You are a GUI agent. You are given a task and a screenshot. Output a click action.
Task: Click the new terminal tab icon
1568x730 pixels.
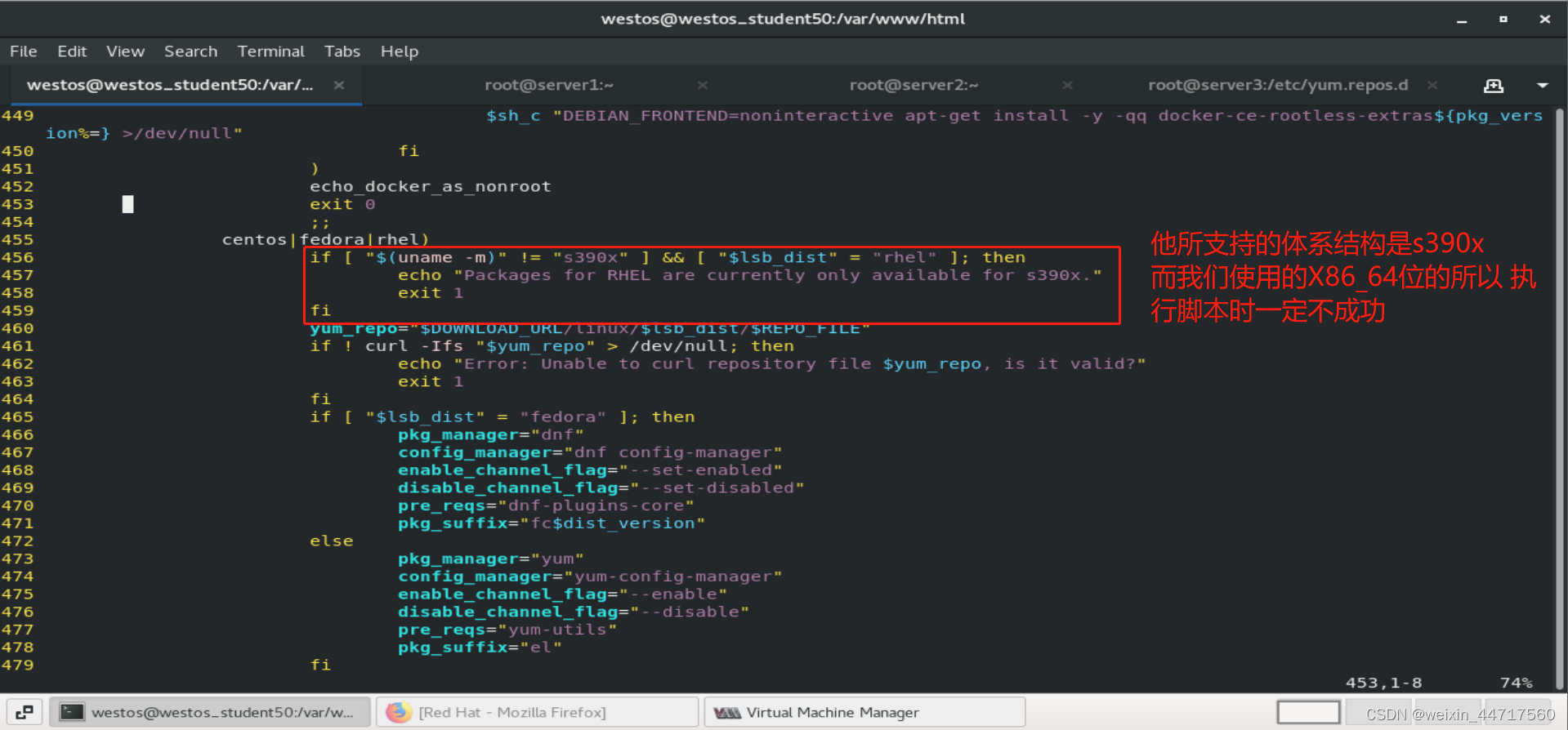pyautogui.click(x=1494, y=86)
